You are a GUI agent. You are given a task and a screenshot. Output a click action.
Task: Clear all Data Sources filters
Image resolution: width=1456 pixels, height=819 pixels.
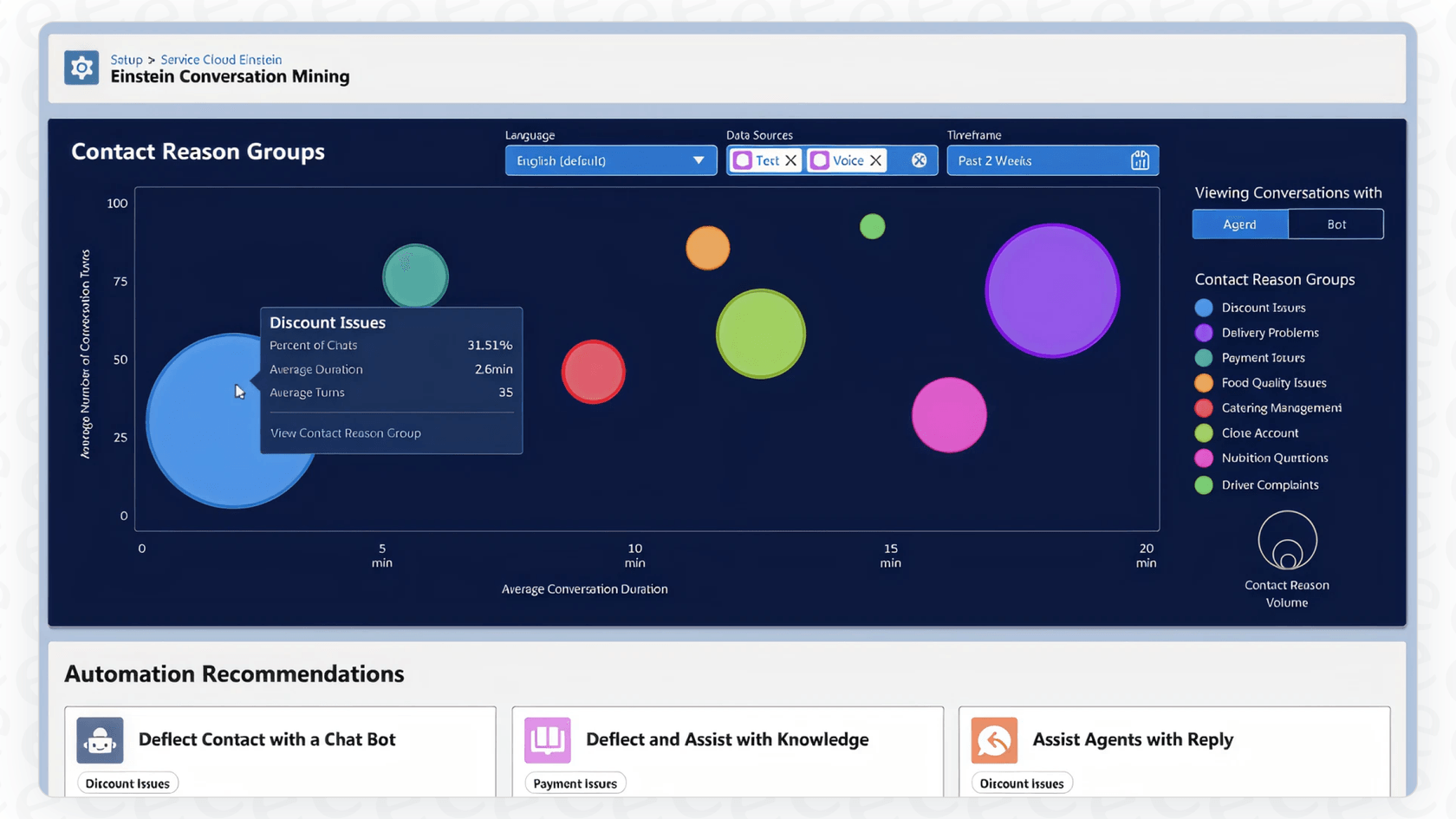point(919,160)
